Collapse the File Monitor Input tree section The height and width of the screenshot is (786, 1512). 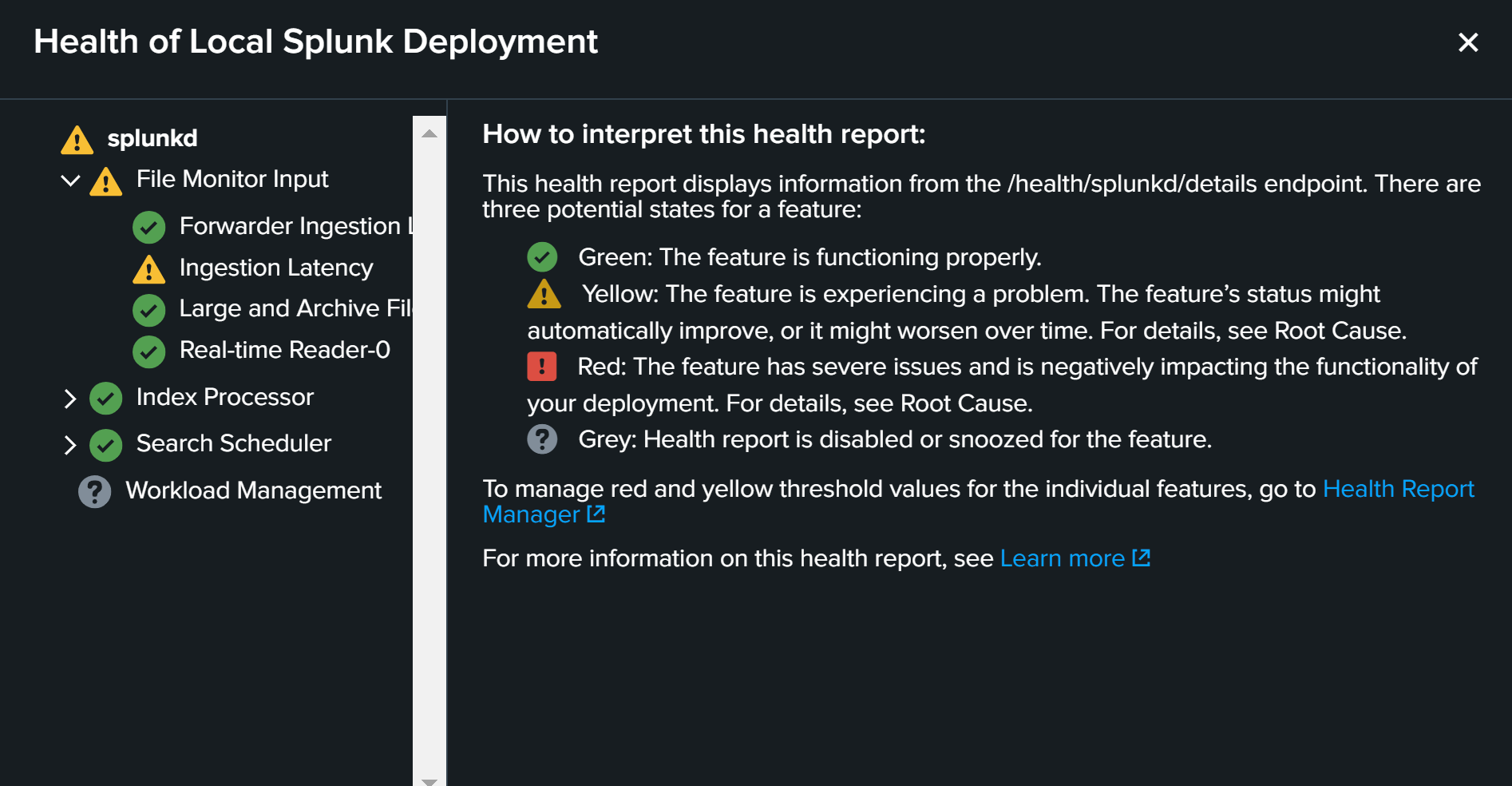click(69, 180)
